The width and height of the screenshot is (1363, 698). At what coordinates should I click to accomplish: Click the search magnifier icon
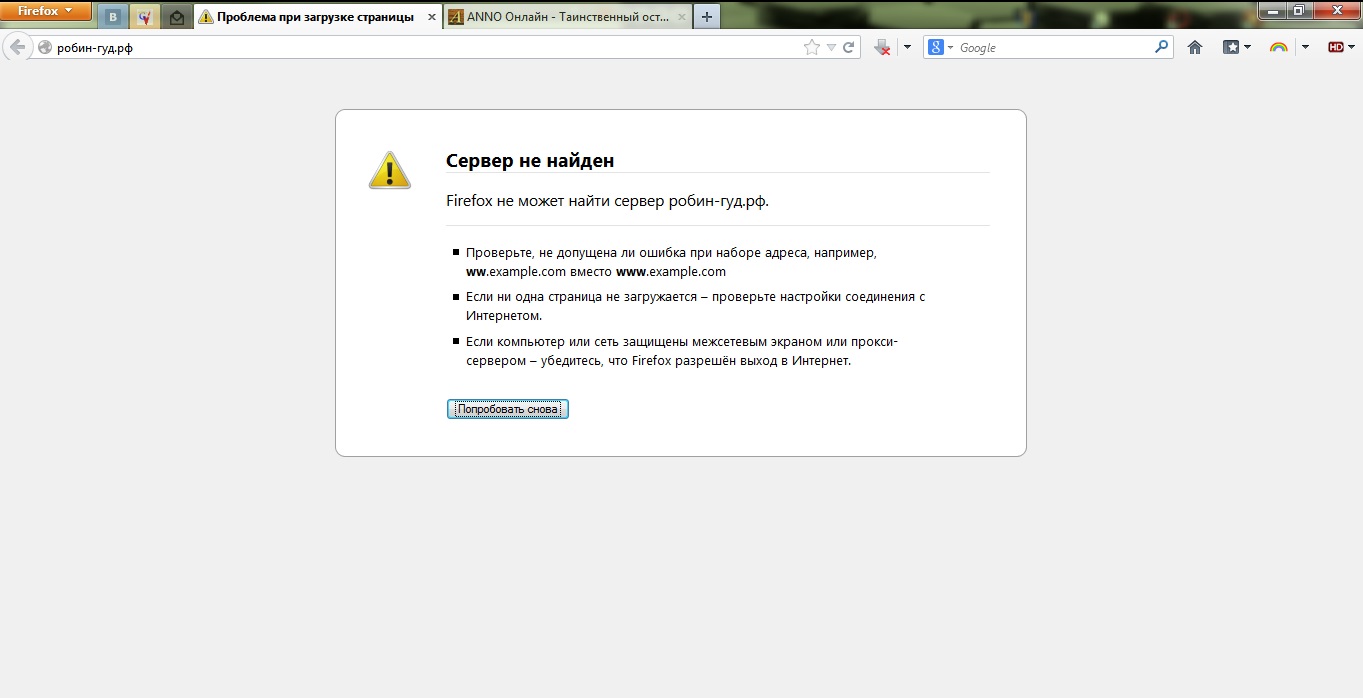[1162, 46]
